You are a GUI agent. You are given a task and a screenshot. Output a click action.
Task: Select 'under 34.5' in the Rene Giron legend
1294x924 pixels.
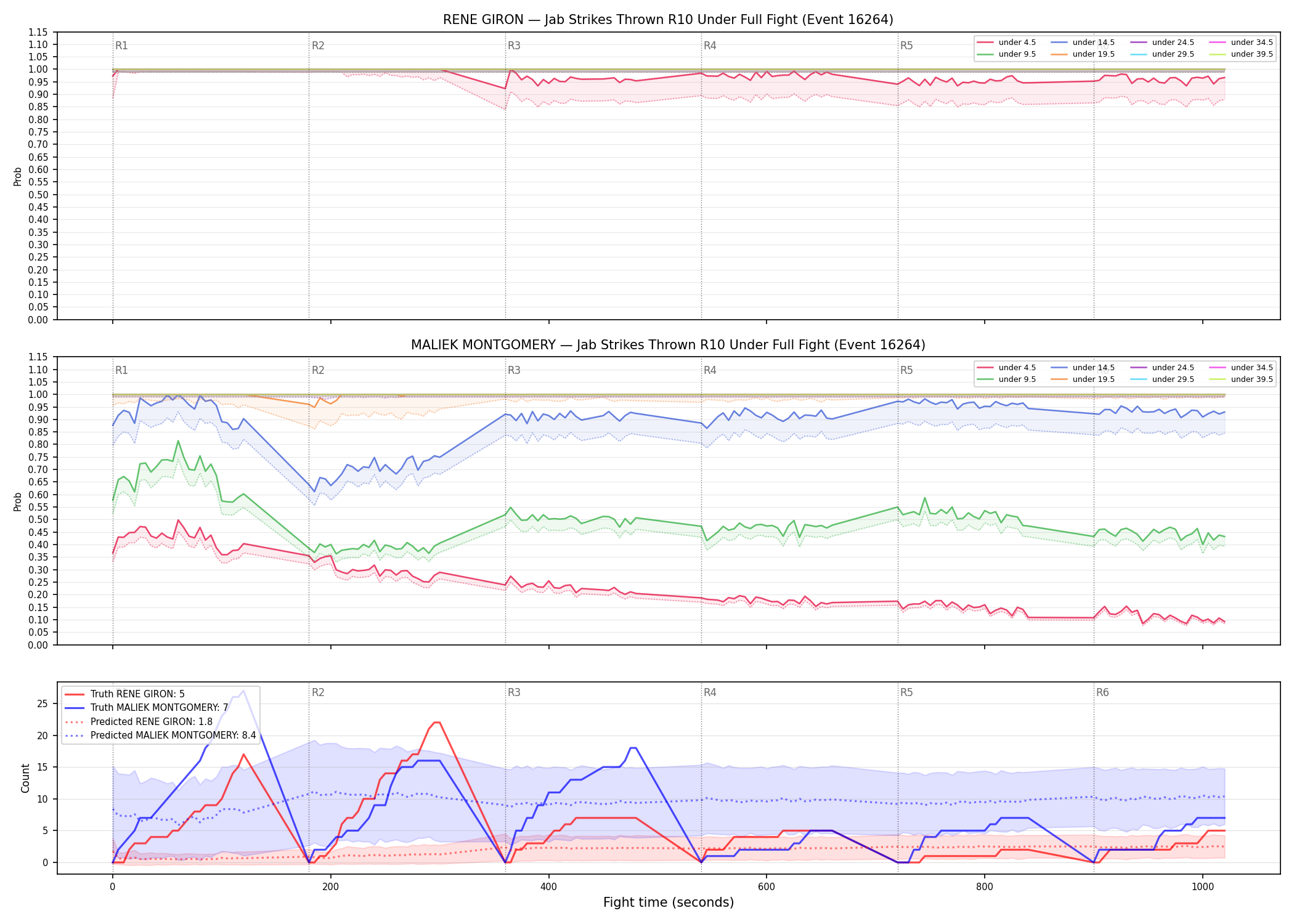[1241, 43]
